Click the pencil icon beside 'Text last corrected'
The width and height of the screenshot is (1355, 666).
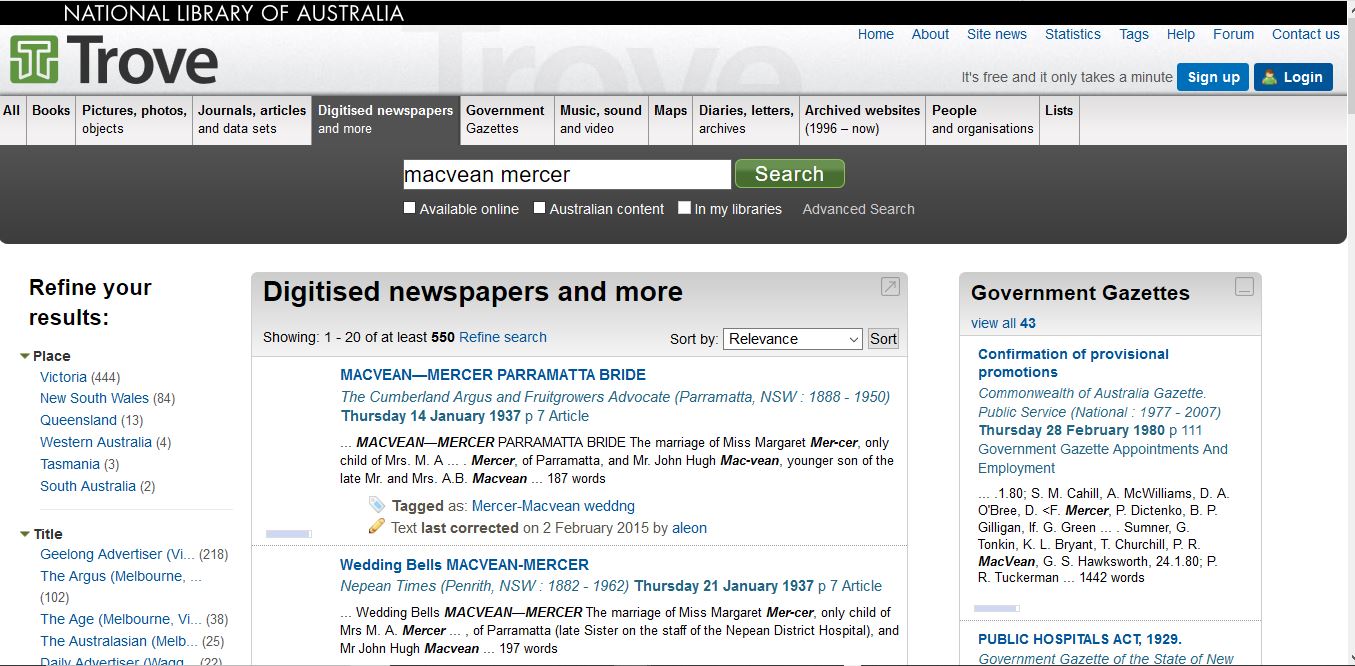(376, 526)
